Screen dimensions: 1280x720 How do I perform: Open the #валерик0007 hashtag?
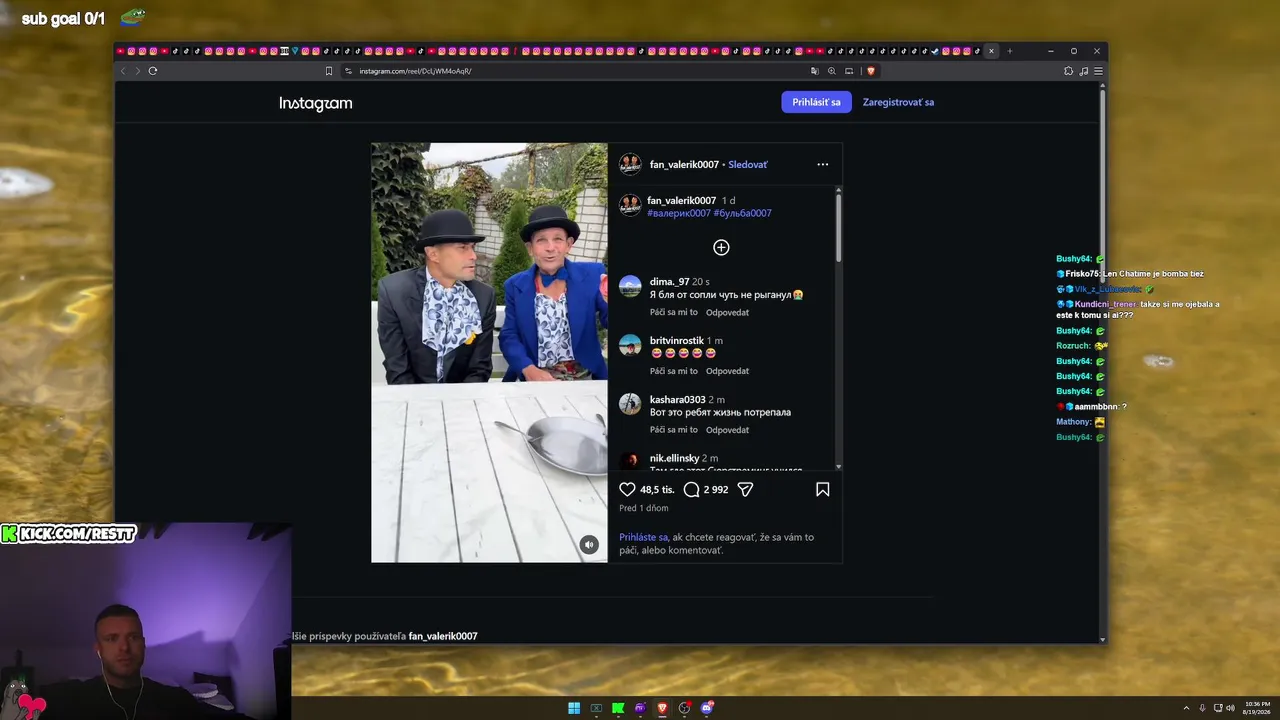[x=679, y=213]
